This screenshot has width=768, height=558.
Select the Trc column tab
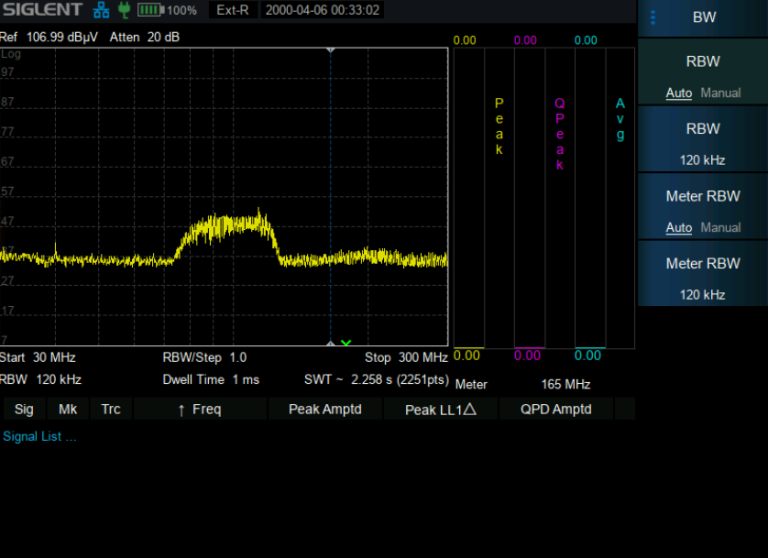click(111, 409)
